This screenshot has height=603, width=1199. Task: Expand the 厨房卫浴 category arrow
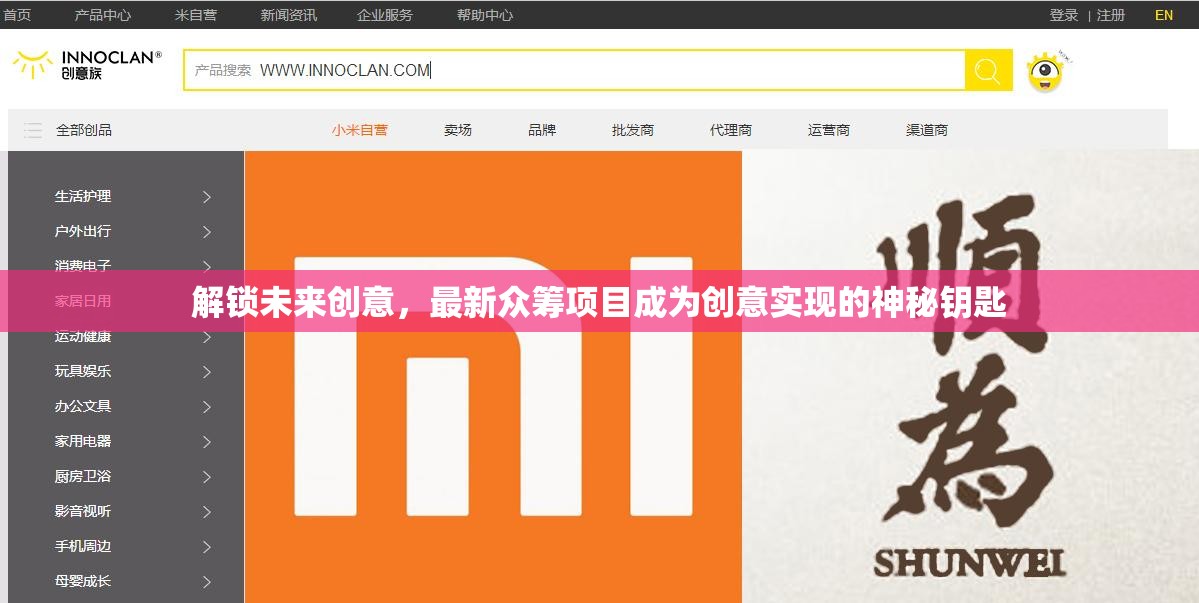coord(206,477)
